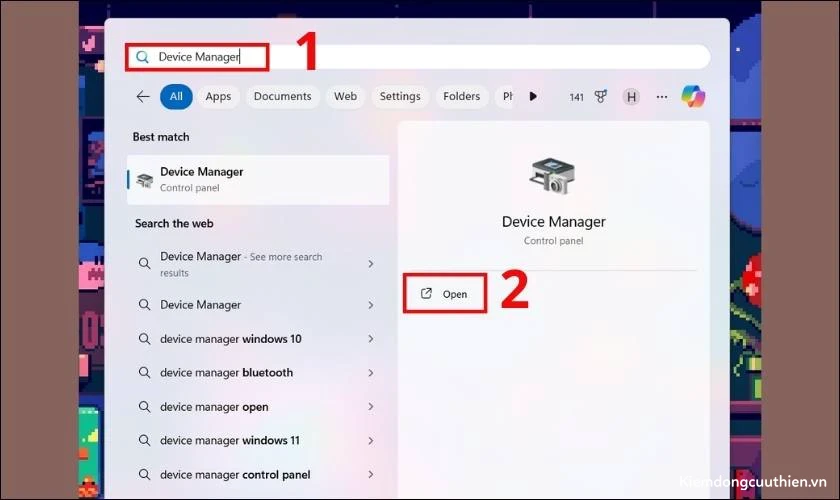
Task: Click search icon beside 'device manager control panel'
Action: pos(145,474)
